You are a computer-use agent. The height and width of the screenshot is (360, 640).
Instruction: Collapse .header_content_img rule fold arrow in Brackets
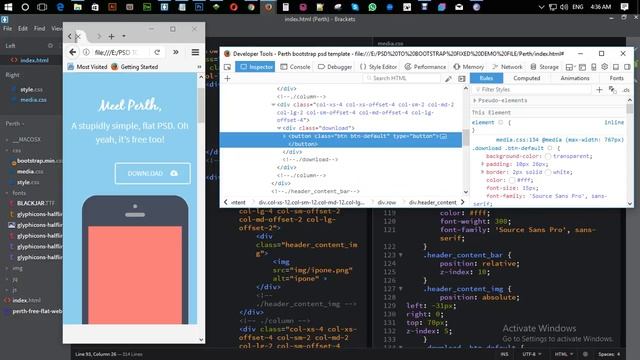point(401,289)
